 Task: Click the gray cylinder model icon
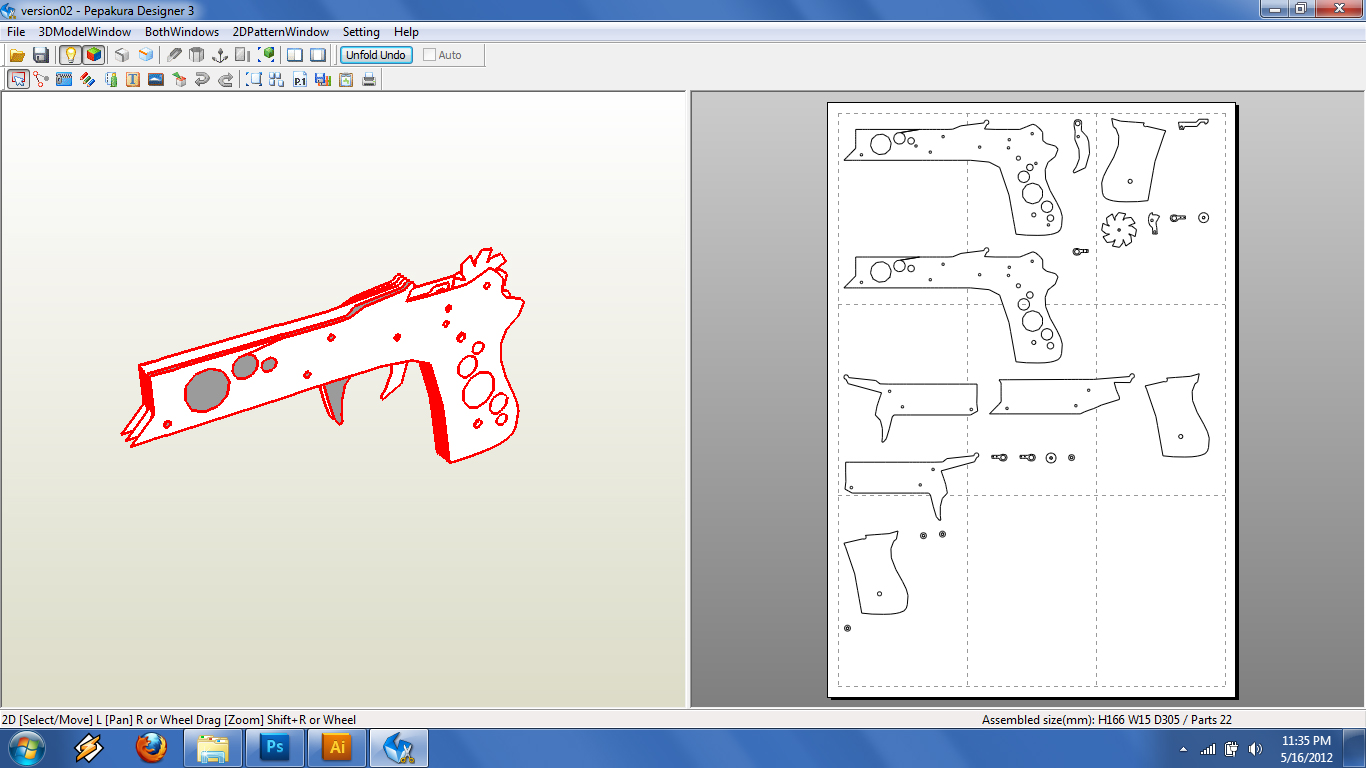tap(197, 55)
